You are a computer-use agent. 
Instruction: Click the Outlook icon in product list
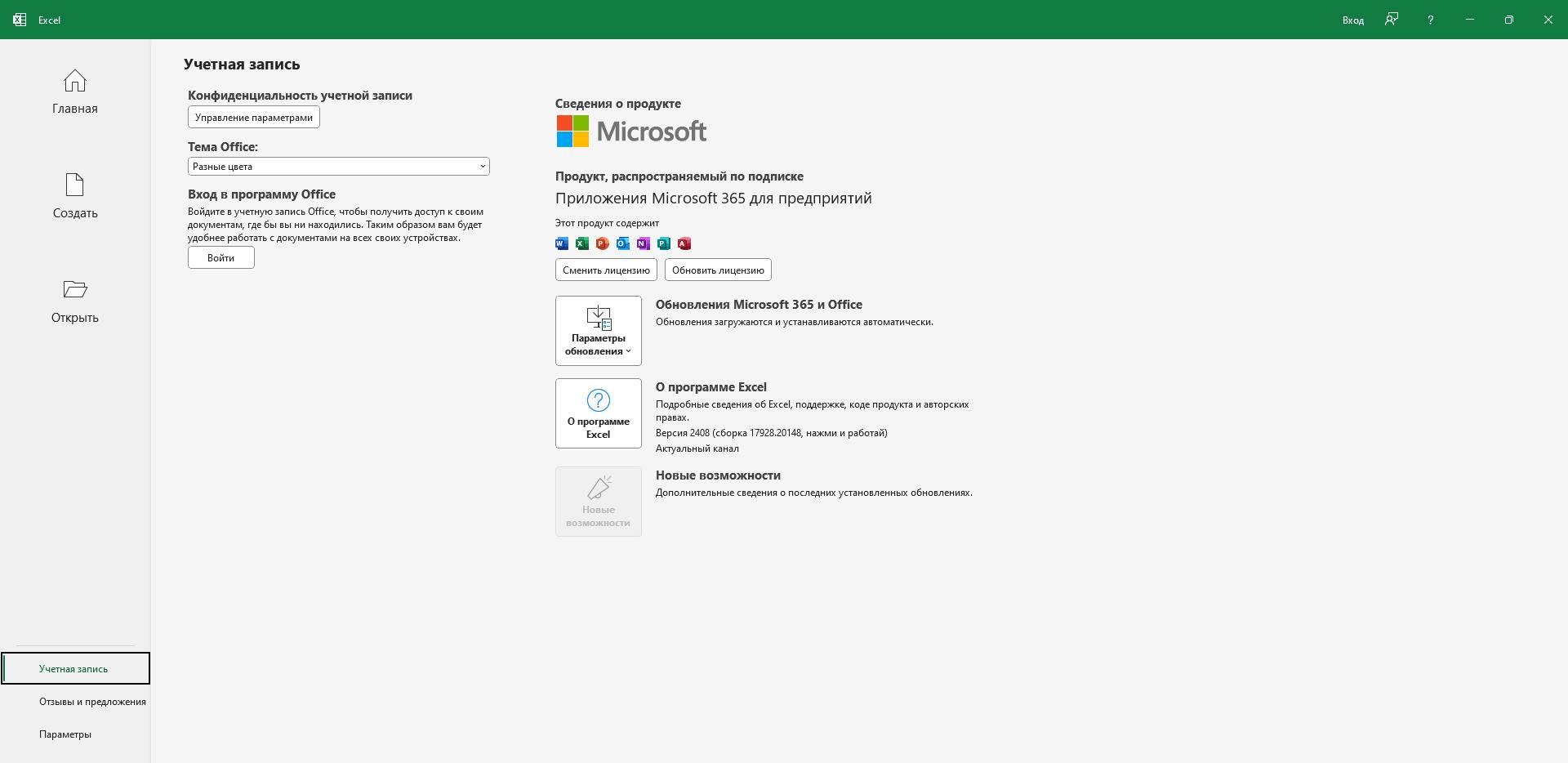click(623, 243)
